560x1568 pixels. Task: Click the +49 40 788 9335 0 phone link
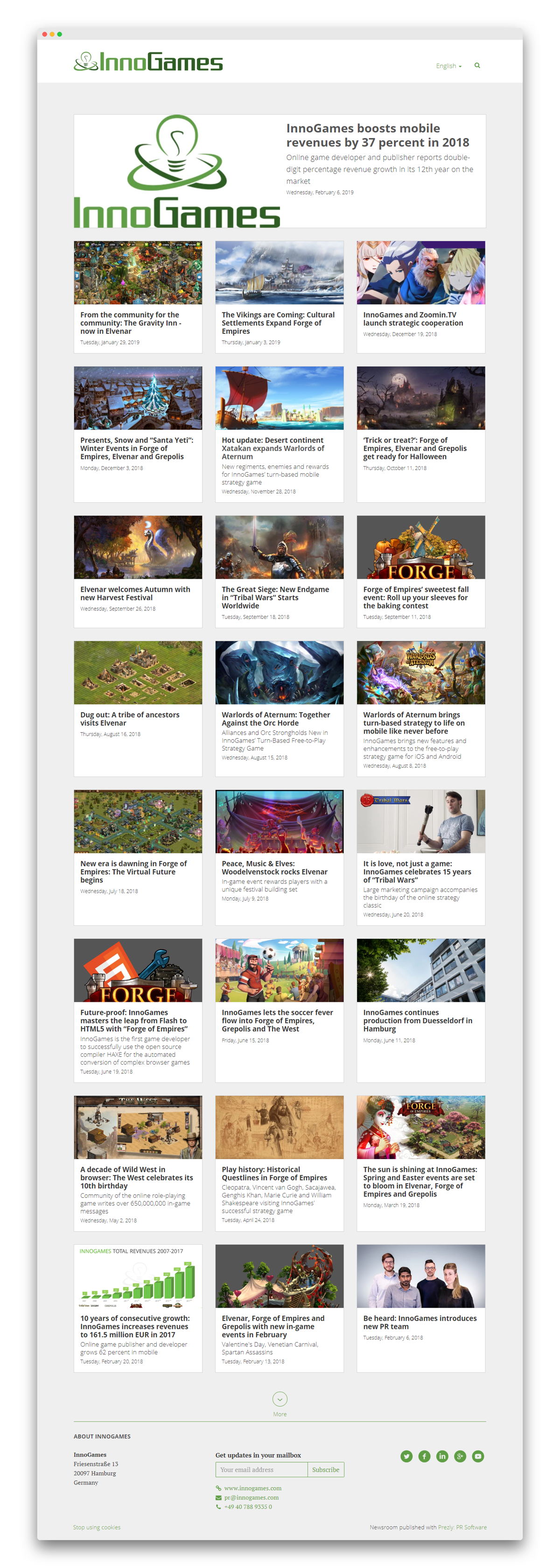(247, 1506)
